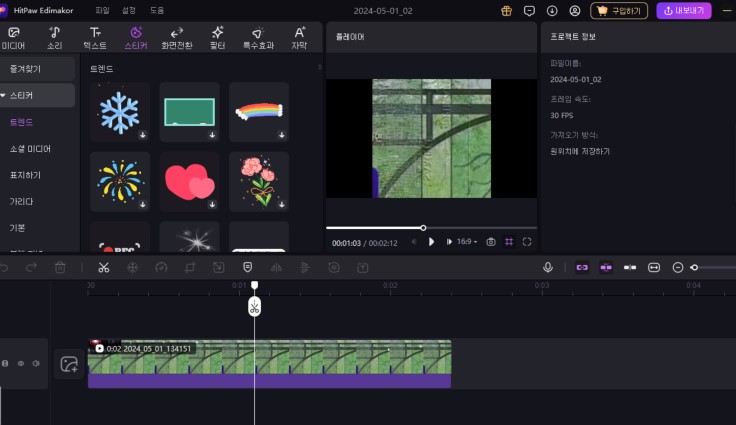736x425 pixels.
Task: Take a snapshot with the camera icon
Action: (490, 241)
